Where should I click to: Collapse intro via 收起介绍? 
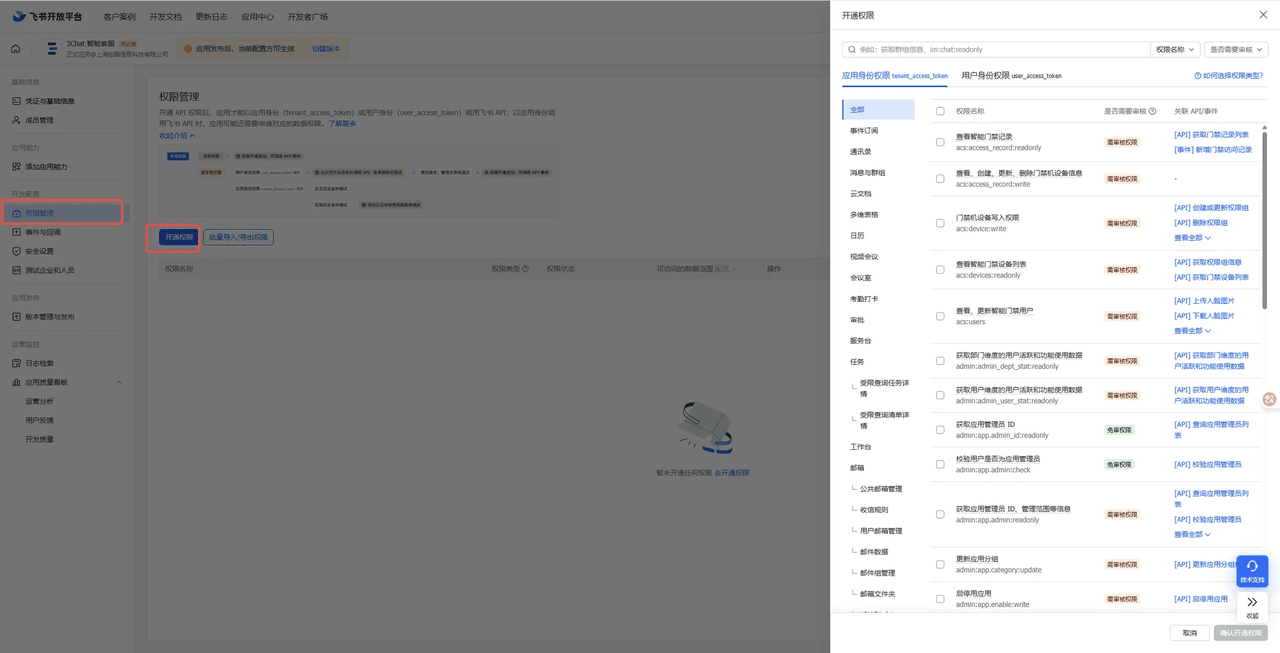click(x=177, y=136)
